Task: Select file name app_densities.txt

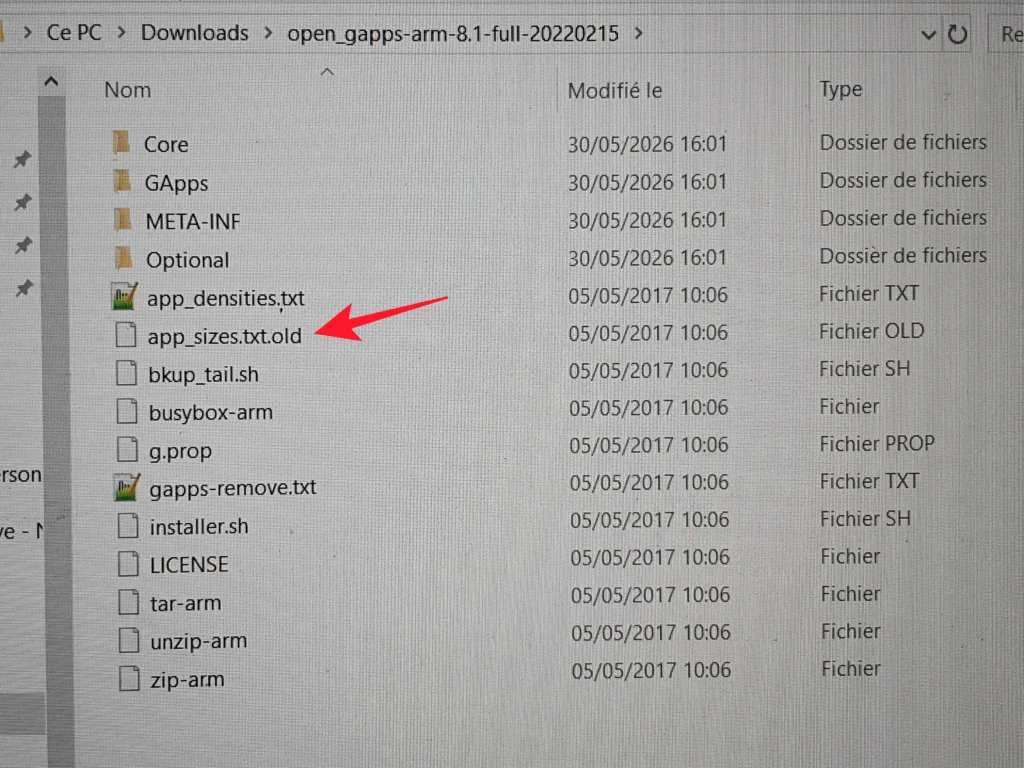Action: click(225, 298)
